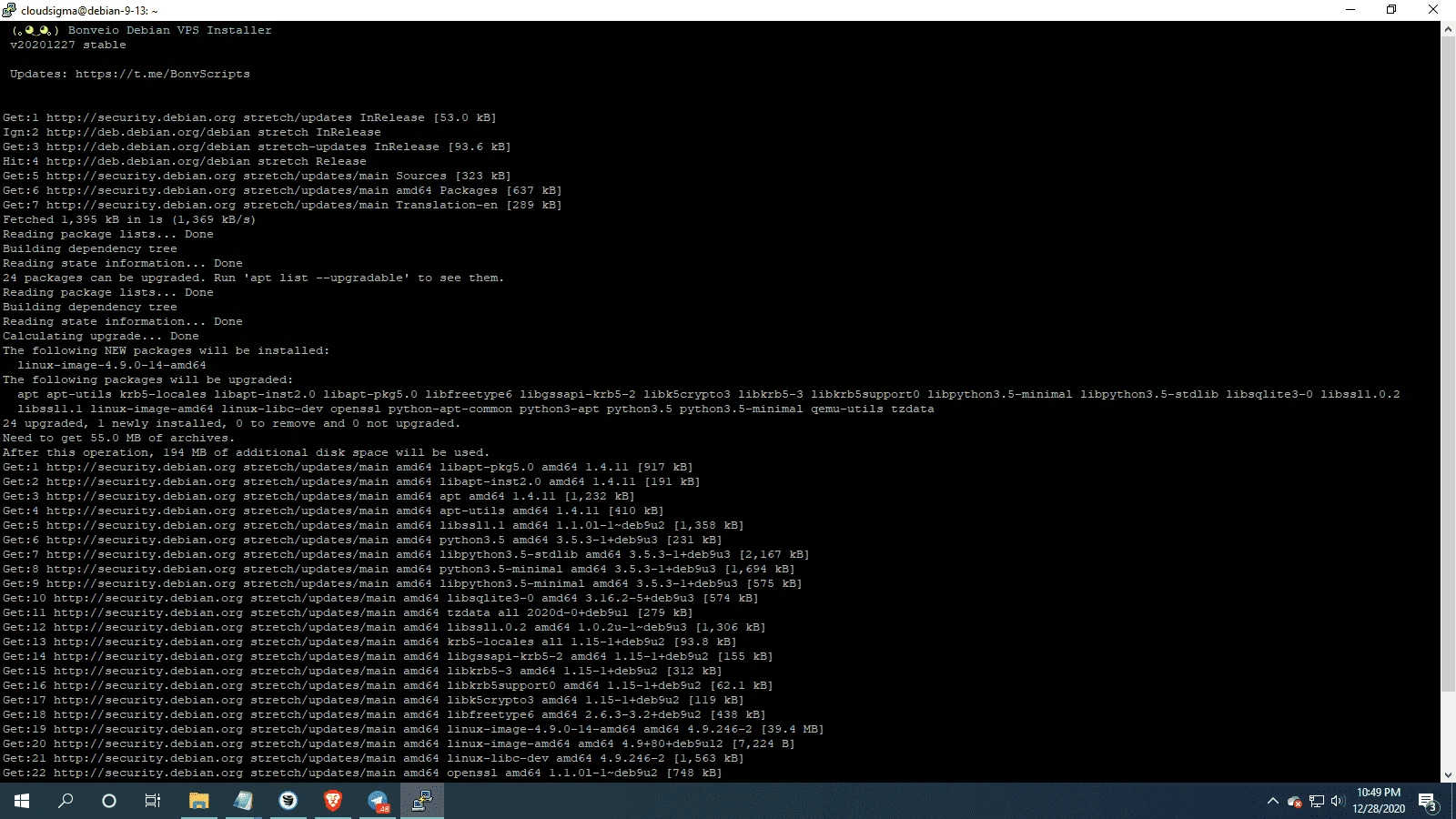Screen dimensions: 1456x819
Task: Open the PuTTY window system menu icon
Action: click(x=9, y=10)
